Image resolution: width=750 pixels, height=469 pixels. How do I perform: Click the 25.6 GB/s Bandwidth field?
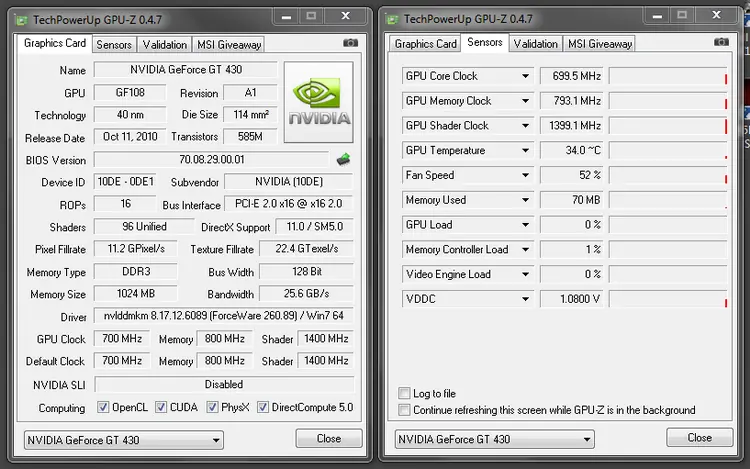coord(306,294)
